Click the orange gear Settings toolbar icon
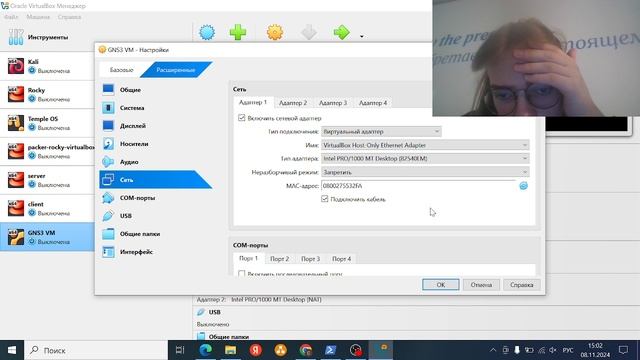640x360 pixels. pyautogui.click(x=275, y=32)
